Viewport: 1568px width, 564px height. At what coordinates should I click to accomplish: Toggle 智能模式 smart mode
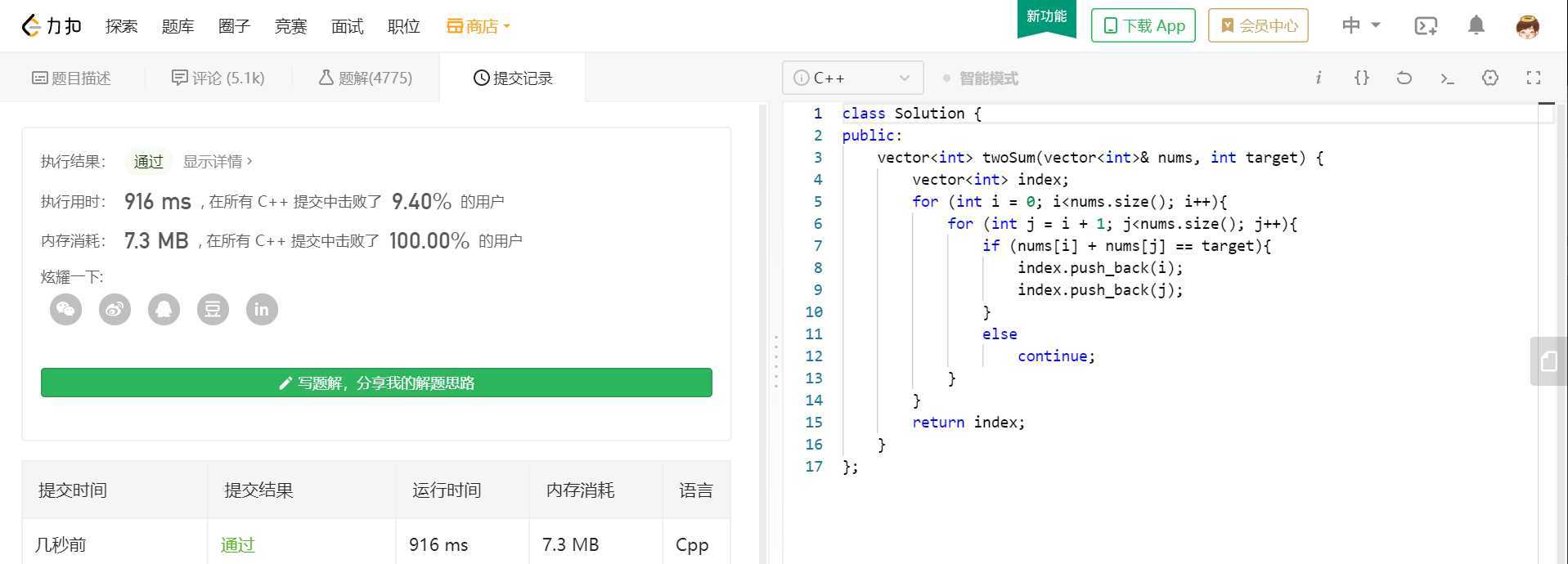point(980,78)
